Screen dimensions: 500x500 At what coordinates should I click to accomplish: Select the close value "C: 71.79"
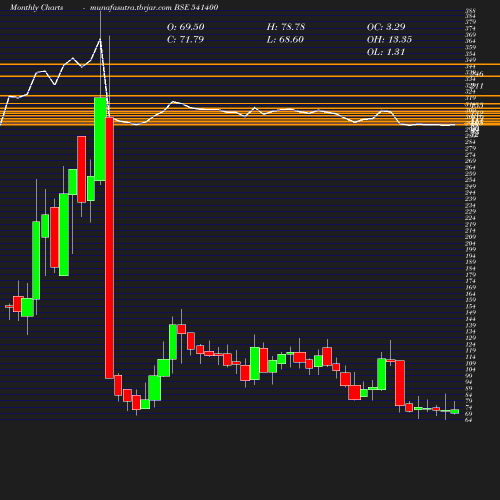coord(185,40)
